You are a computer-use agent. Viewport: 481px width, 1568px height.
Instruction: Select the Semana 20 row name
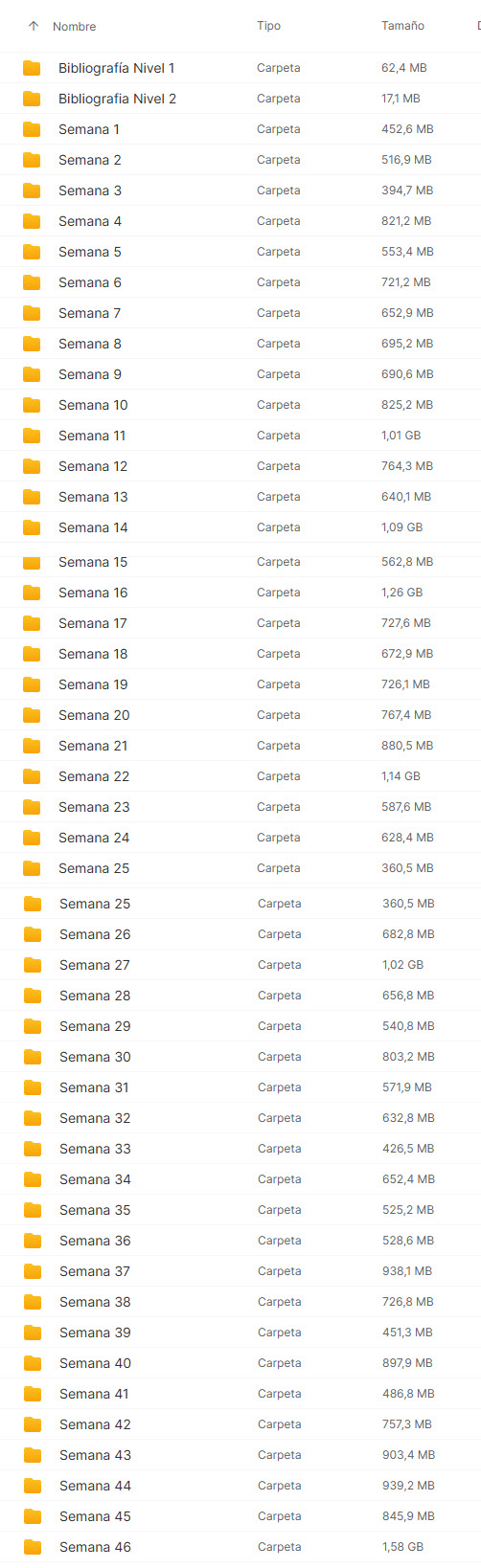[94, 715]
